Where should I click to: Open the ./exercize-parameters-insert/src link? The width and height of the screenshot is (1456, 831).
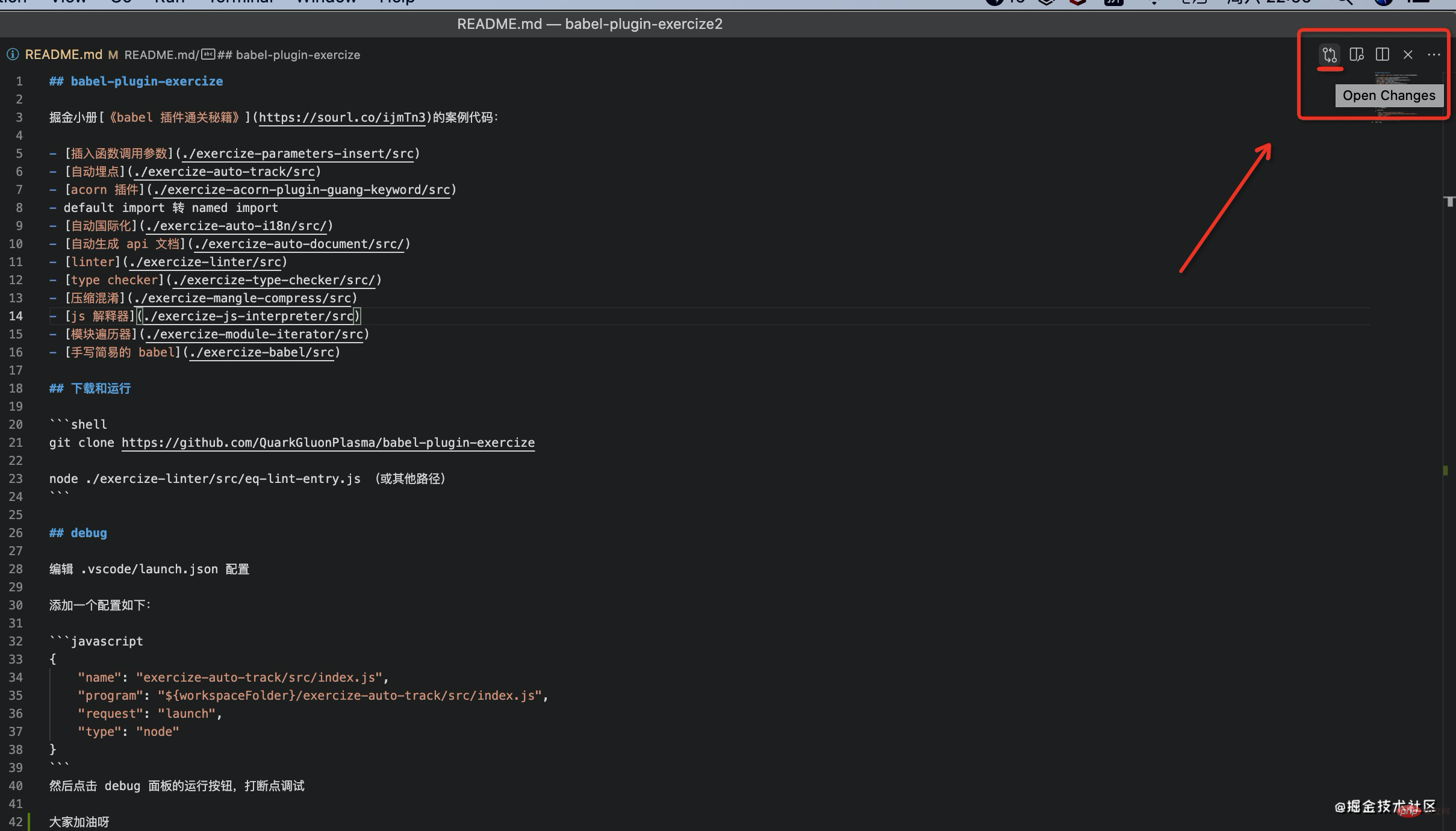tap(297, 154)
